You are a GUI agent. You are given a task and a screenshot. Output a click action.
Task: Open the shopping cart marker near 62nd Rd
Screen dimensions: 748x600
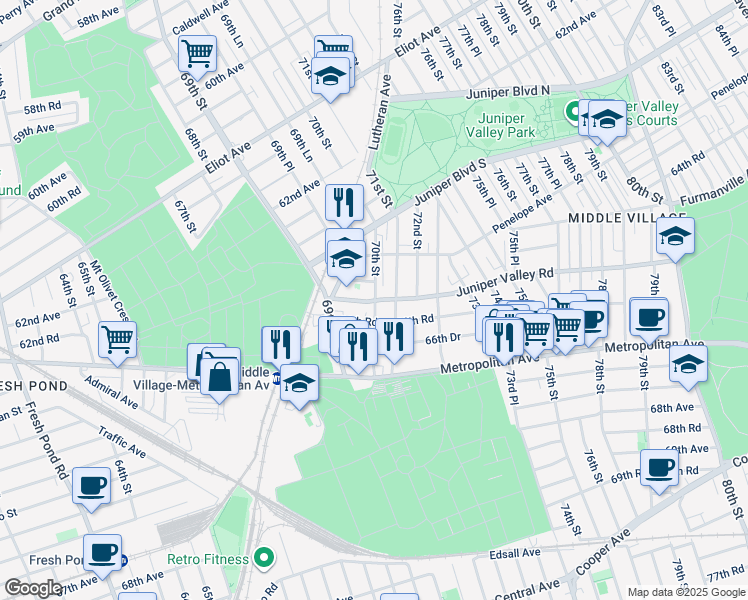pyautogui.click(x=118, y=339)
